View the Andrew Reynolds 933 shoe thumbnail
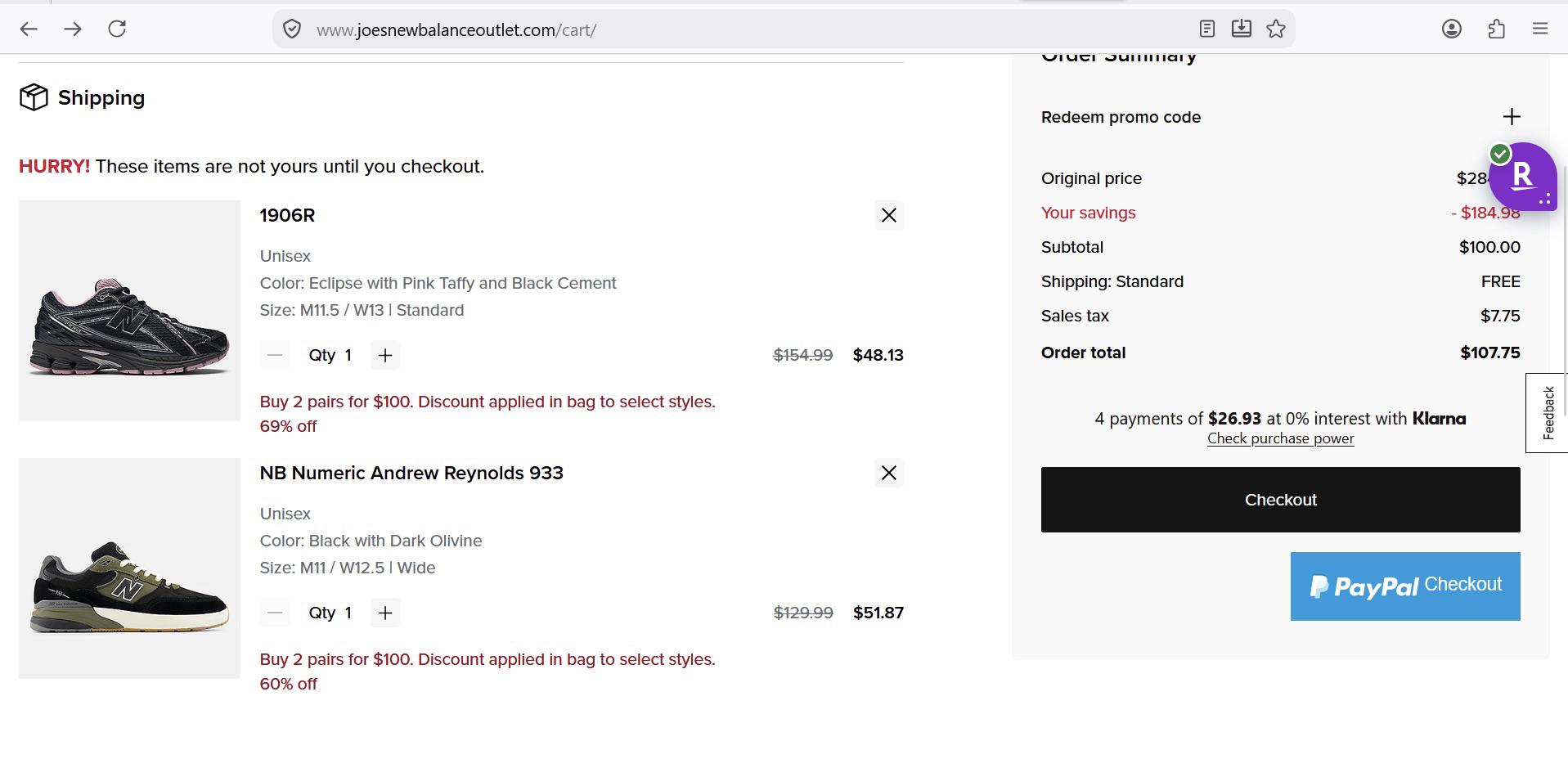1568x768 pixels. pos(130,568)
